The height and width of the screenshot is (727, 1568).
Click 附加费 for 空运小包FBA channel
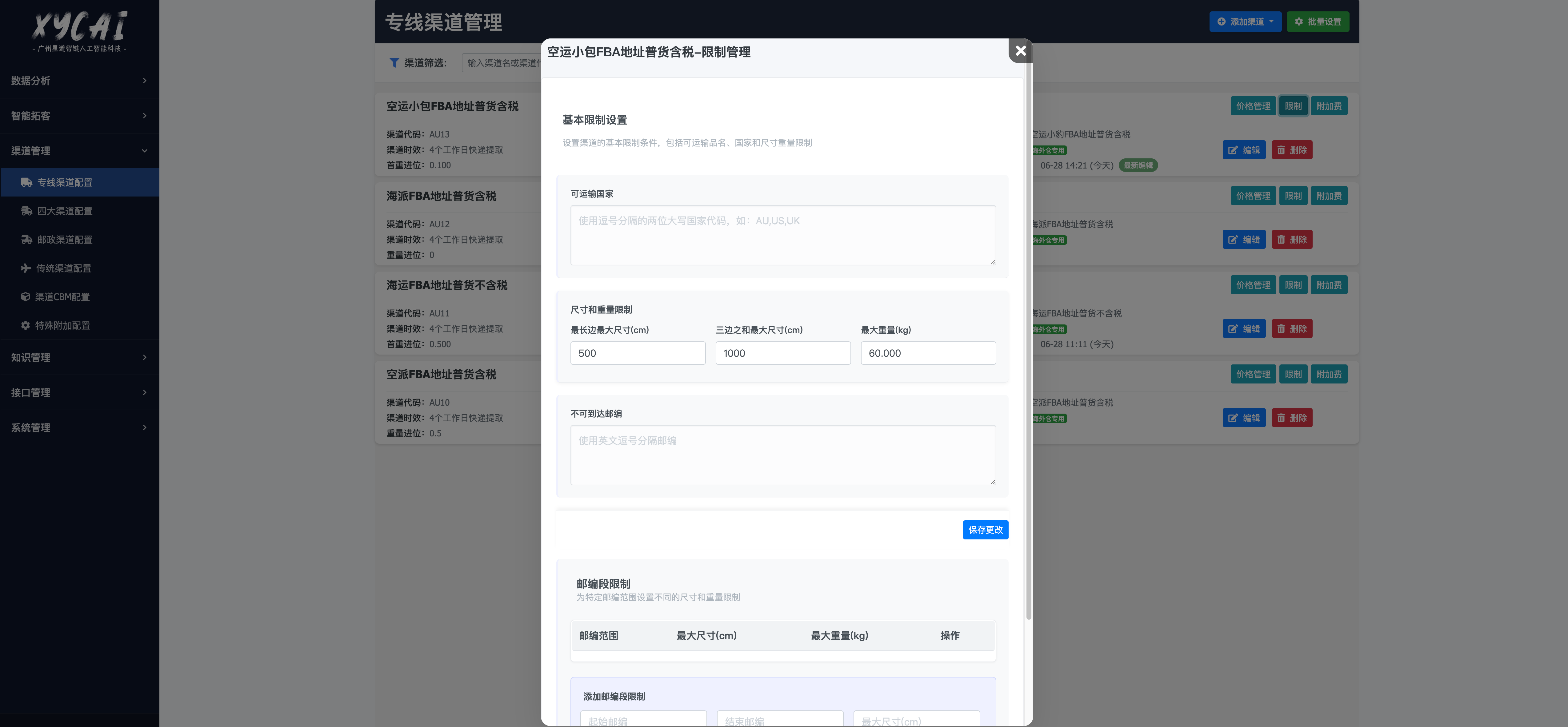1329,106
